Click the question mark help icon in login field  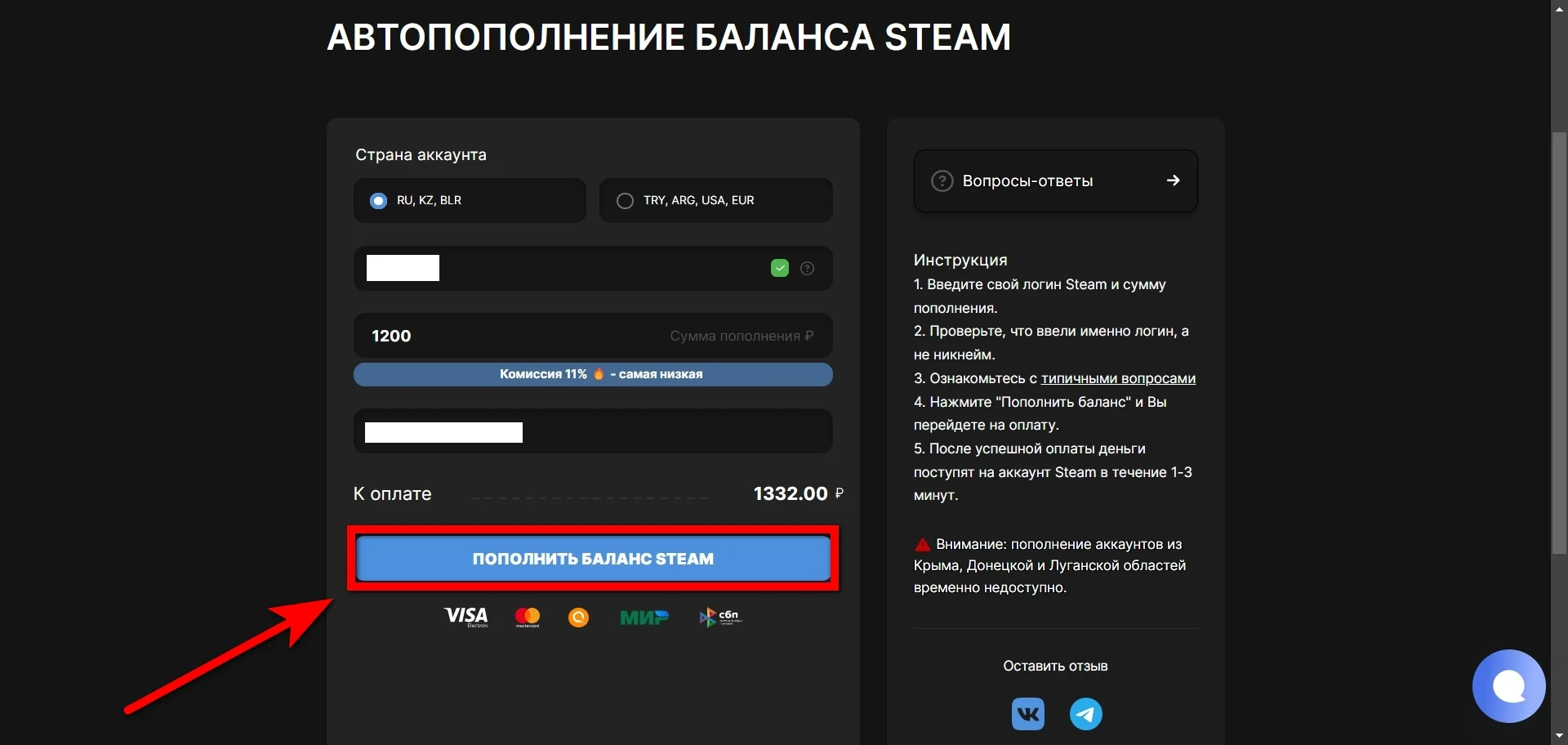click(x=807, y=268)
